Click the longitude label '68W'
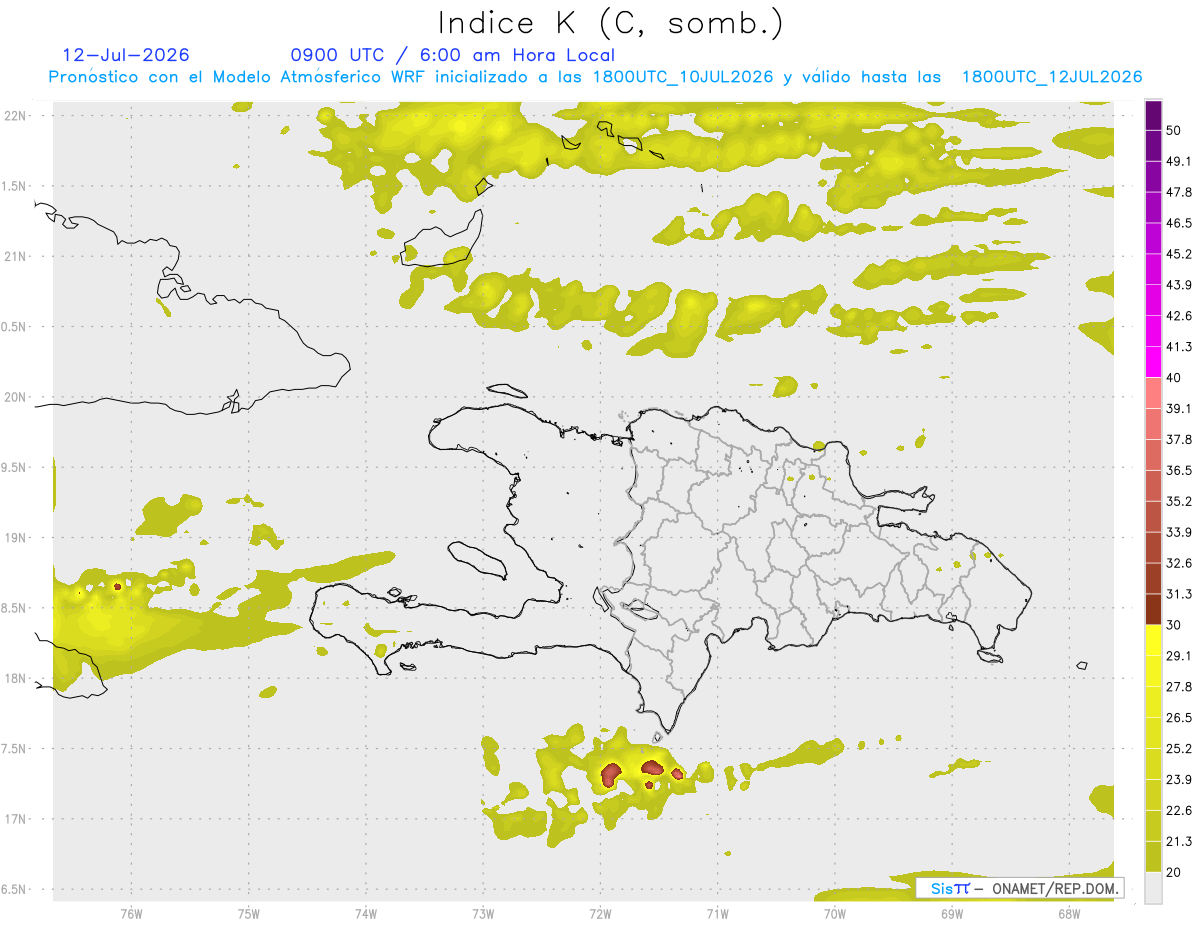This screenshot has height=927, width=1200. click(x=1069, y=913)
